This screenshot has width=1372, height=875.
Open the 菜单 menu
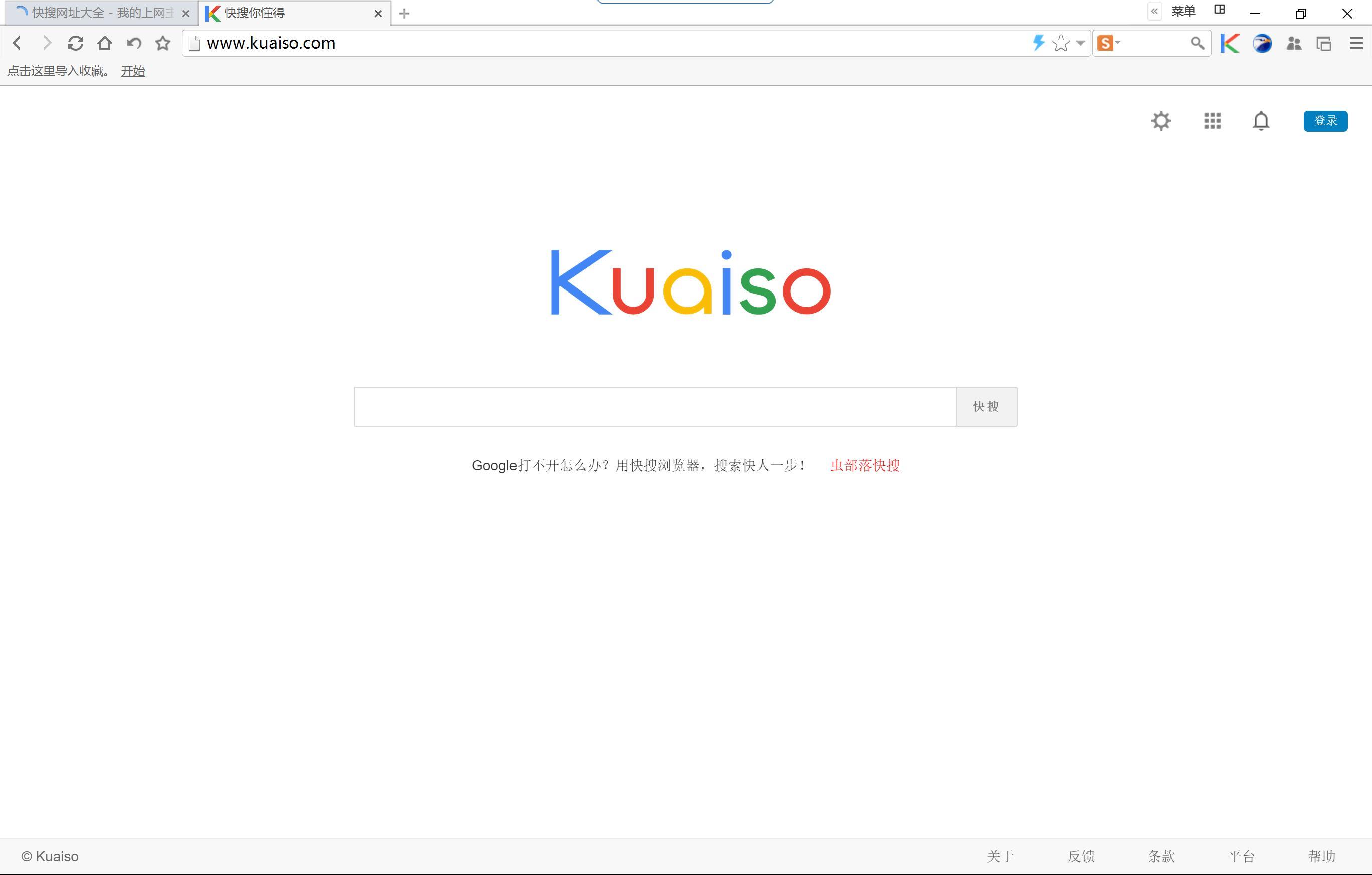point(1183,11)
